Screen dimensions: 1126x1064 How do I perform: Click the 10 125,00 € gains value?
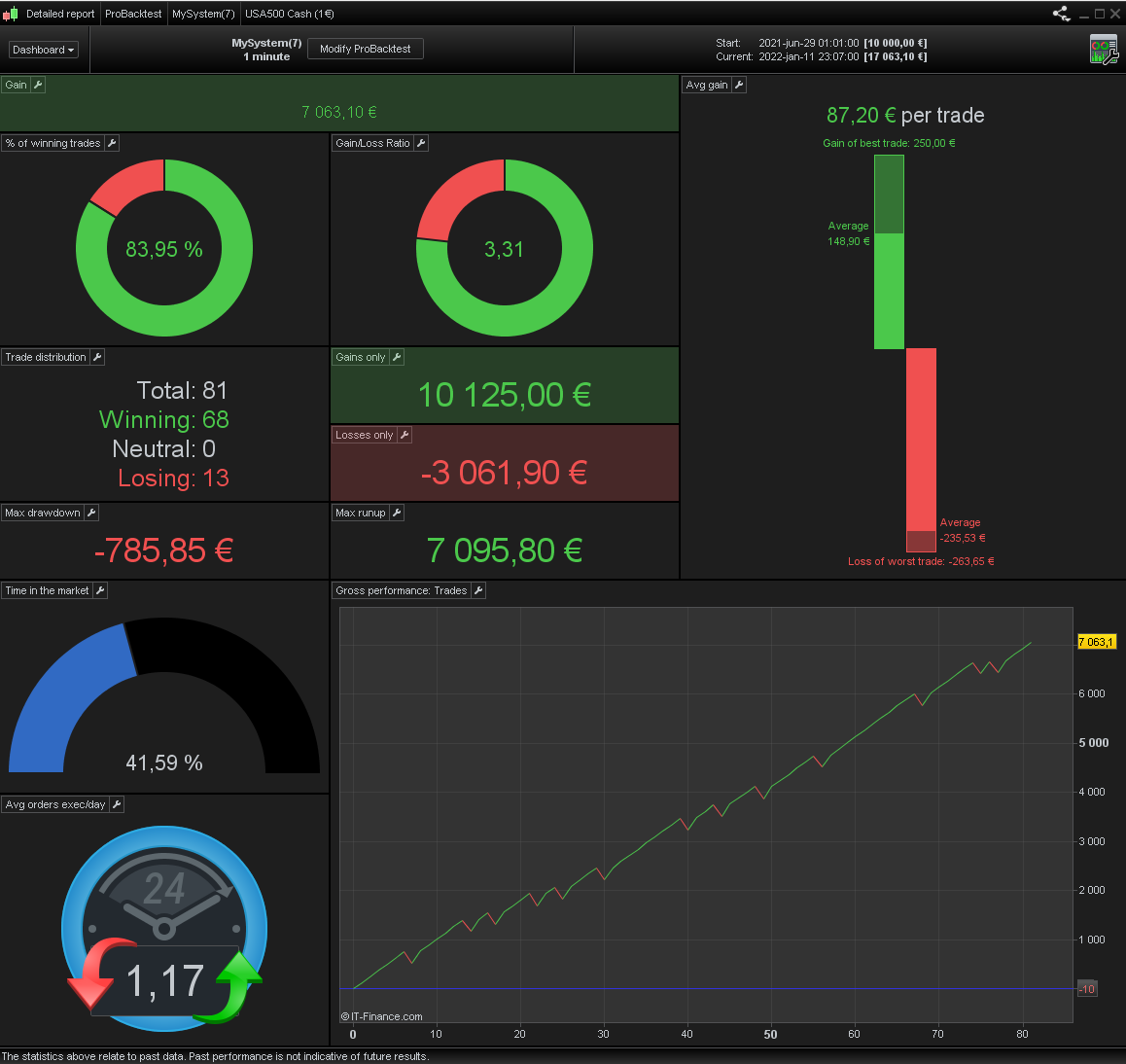click(x=504, y=395)
